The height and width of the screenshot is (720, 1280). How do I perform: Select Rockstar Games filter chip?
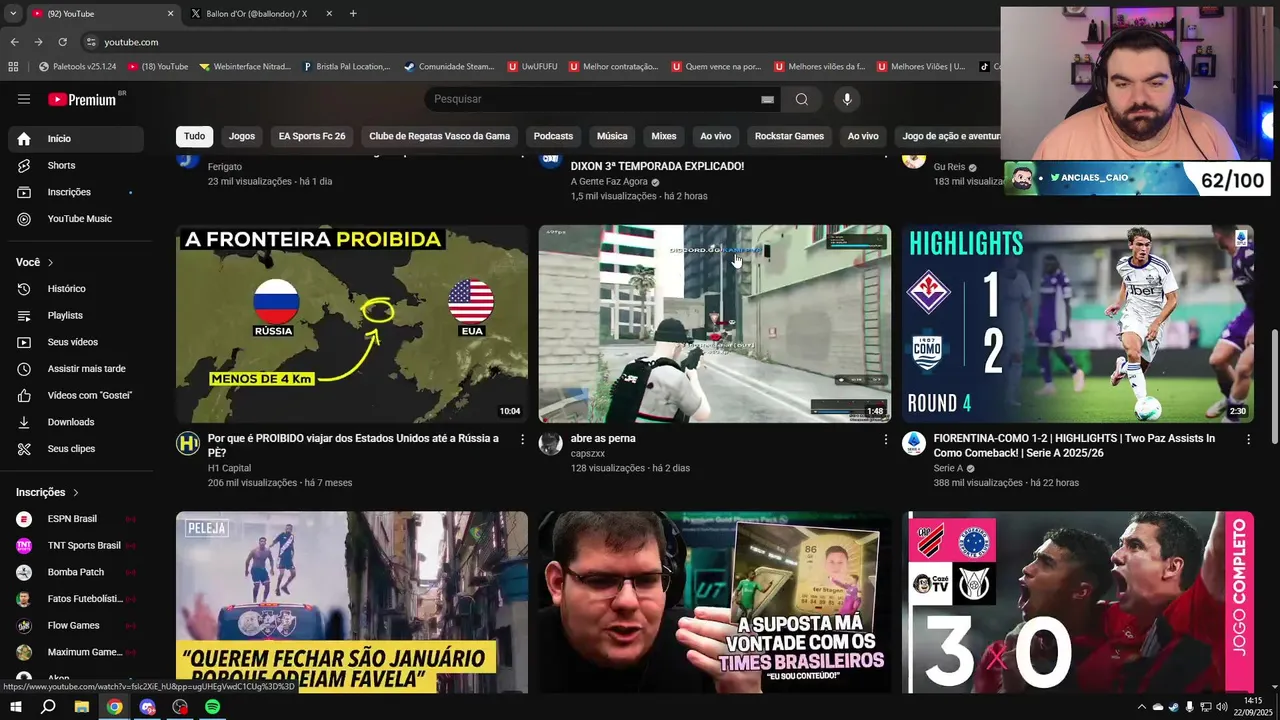pyautogui.click(x=789, y=136)
